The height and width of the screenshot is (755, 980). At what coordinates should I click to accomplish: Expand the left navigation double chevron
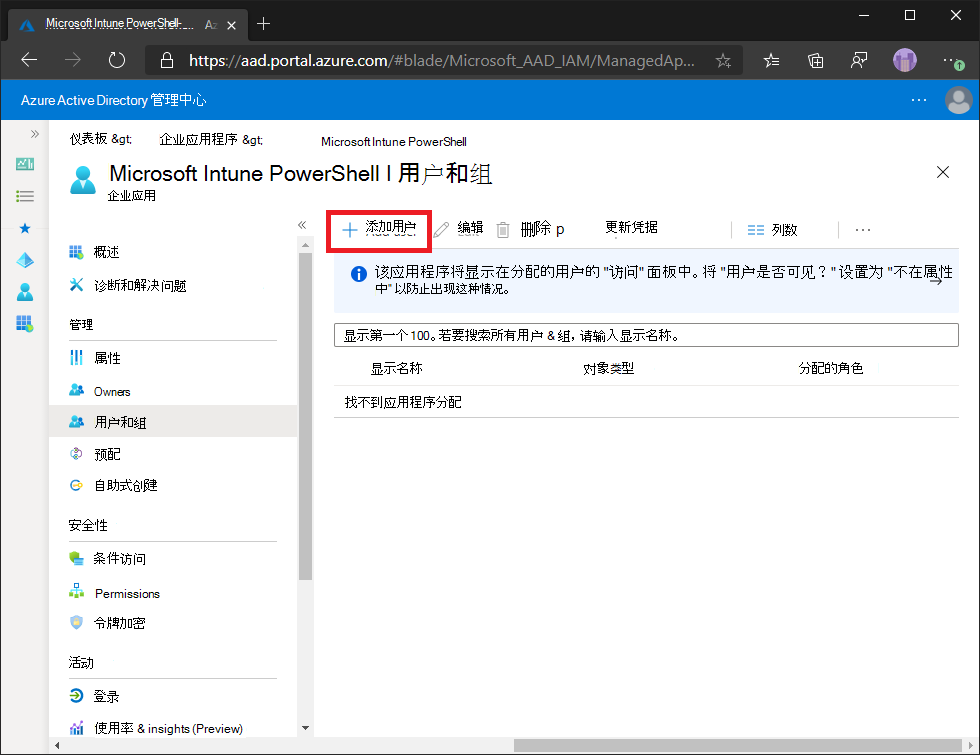[x=34, y=134]
